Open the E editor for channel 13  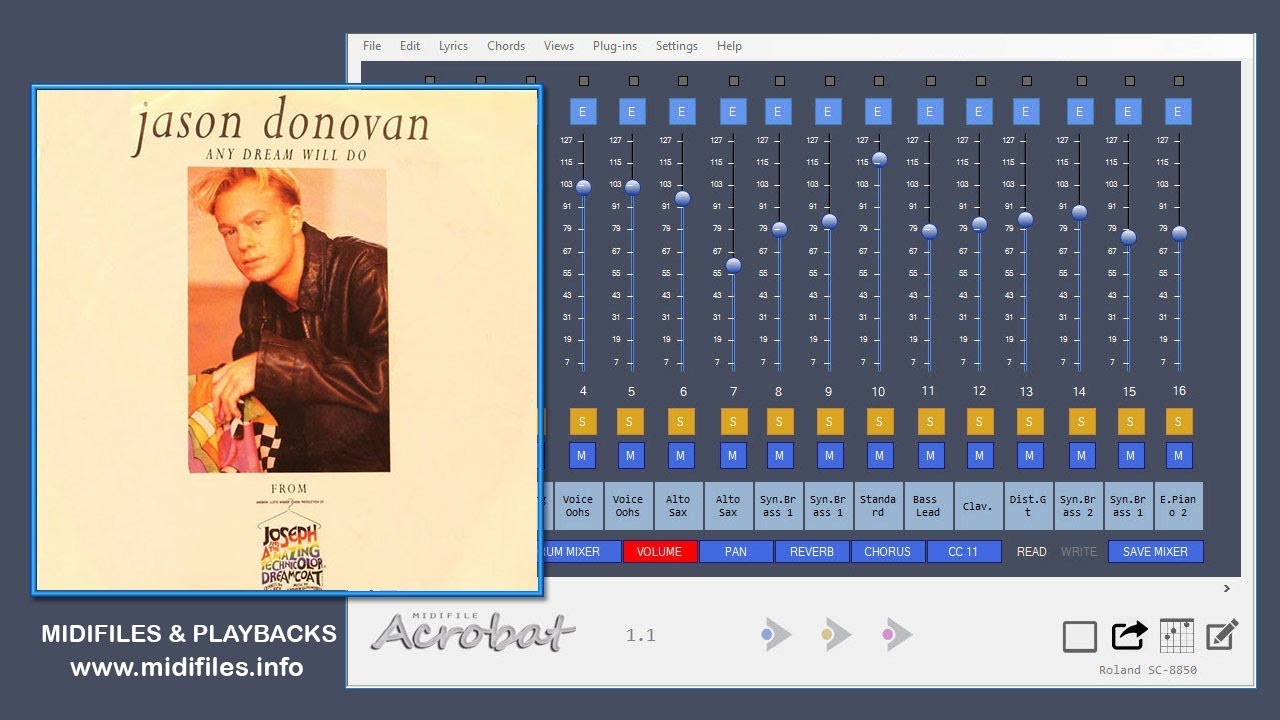(x=1027, y=111)
